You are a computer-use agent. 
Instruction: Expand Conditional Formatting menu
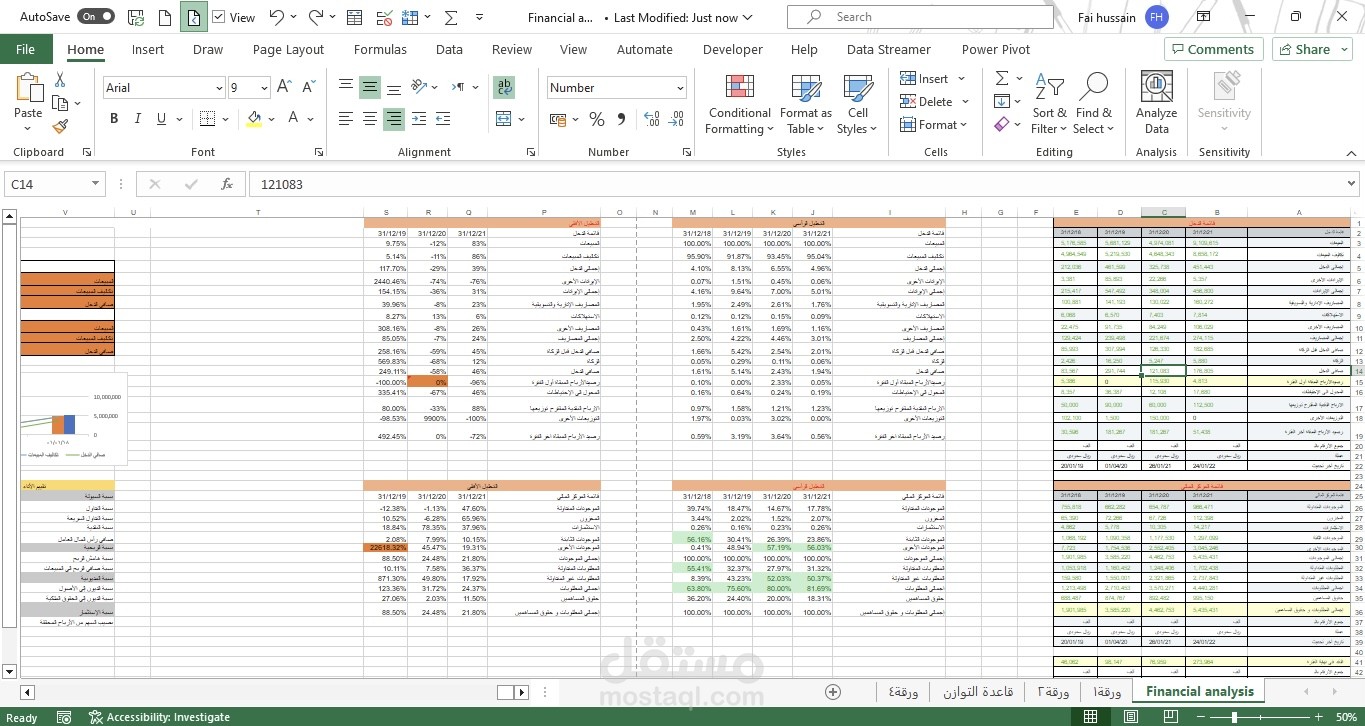point(739,104)
